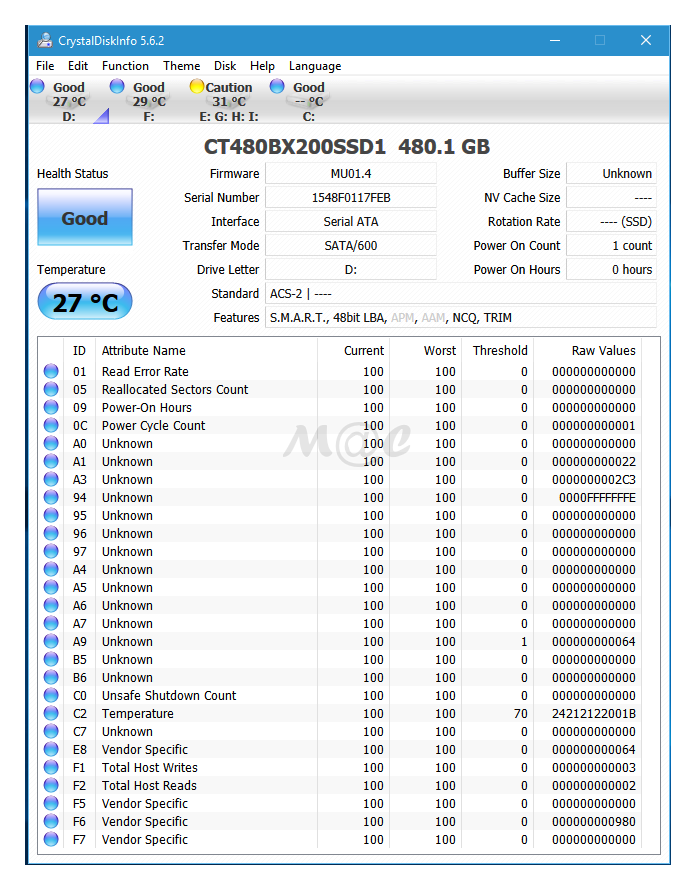696x890 pixels.
Task: Click status orb for Temperature row C2
Action: pos(51,713)
